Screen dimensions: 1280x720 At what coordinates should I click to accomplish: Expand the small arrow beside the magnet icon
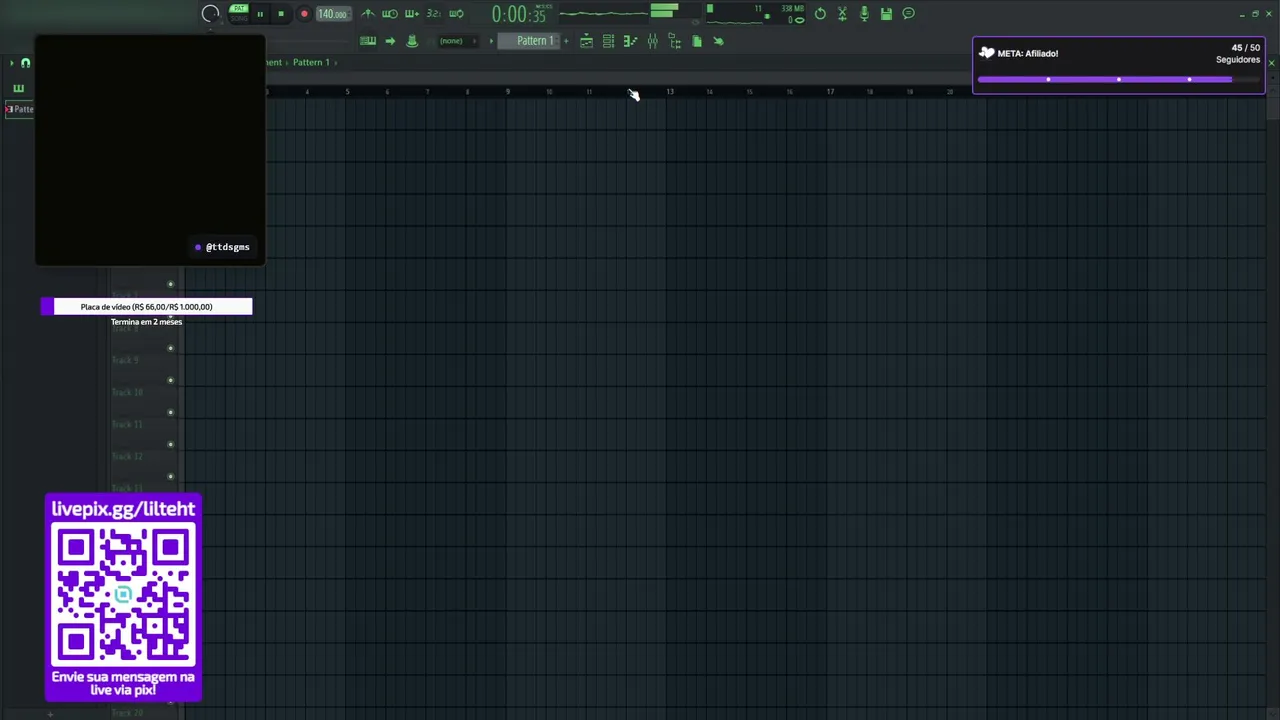pyautogui.click(x=11, y=63)
